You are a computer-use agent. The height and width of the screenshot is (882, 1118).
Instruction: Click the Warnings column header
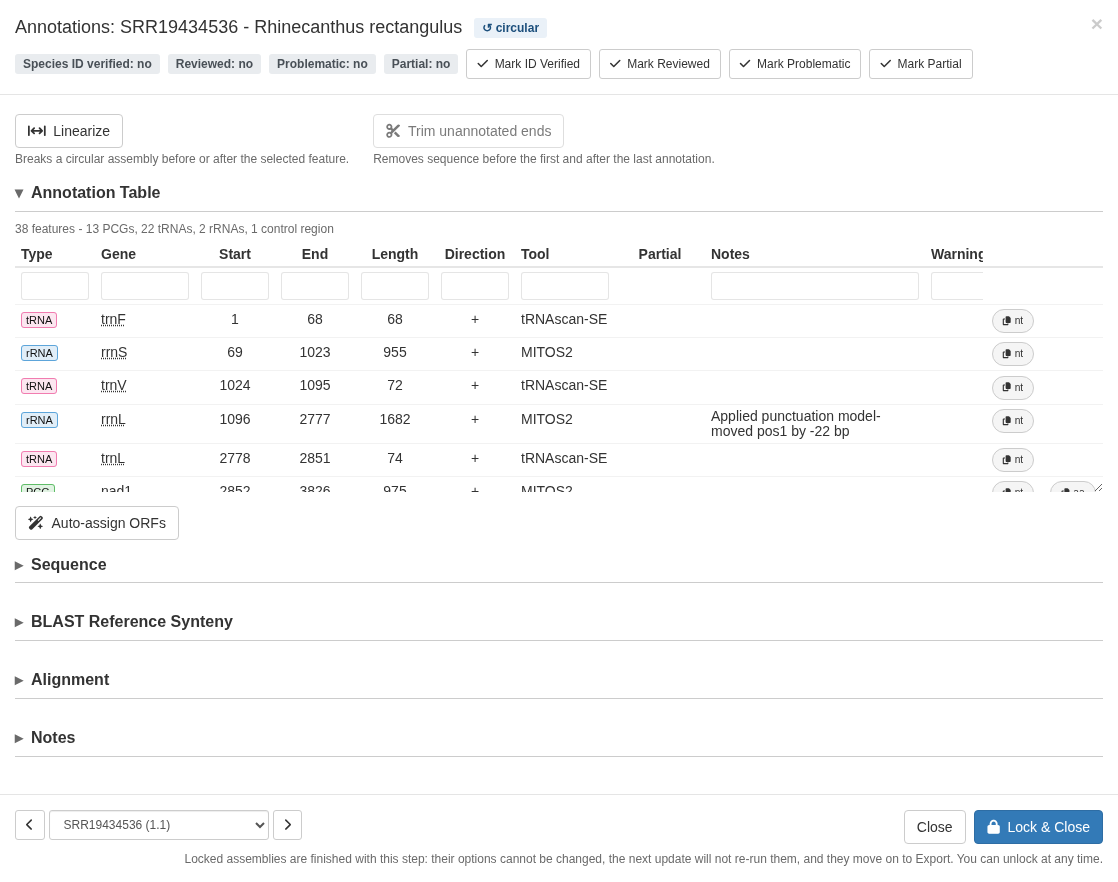(957, 255)
